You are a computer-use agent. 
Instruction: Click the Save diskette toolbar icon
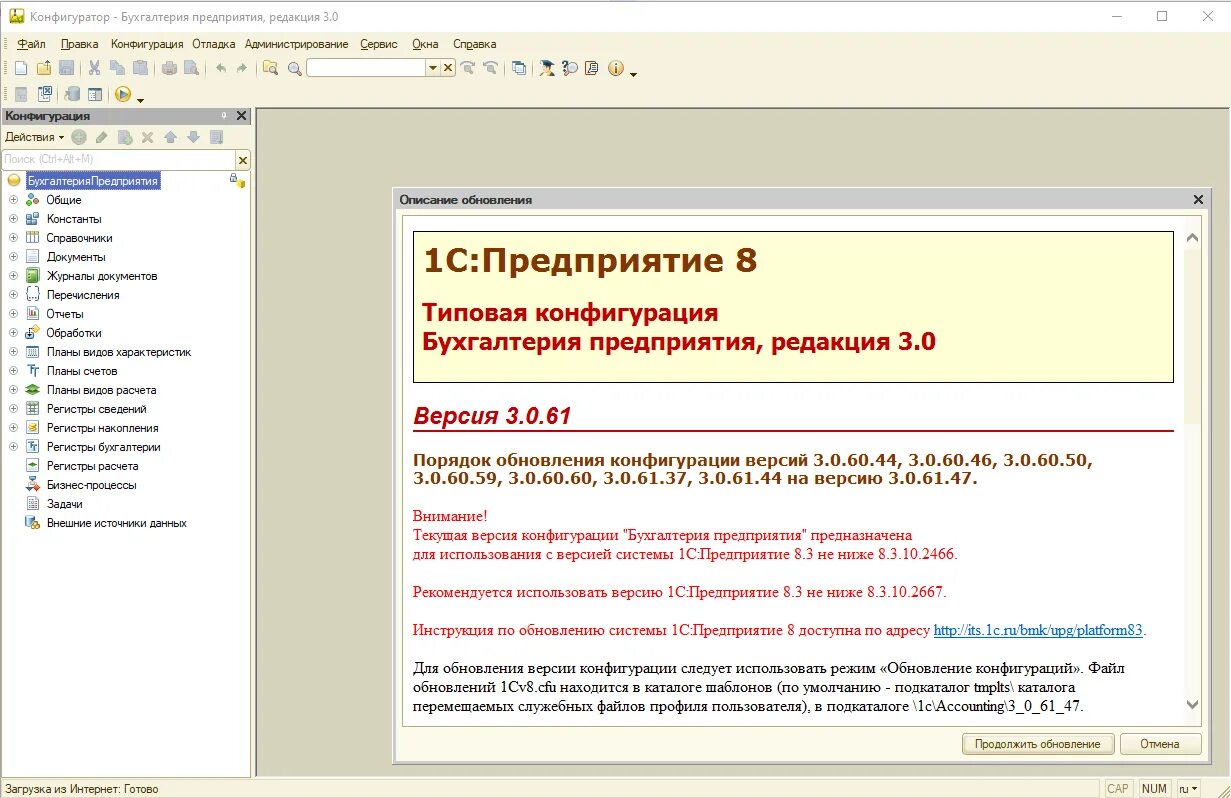pos(67,68)
